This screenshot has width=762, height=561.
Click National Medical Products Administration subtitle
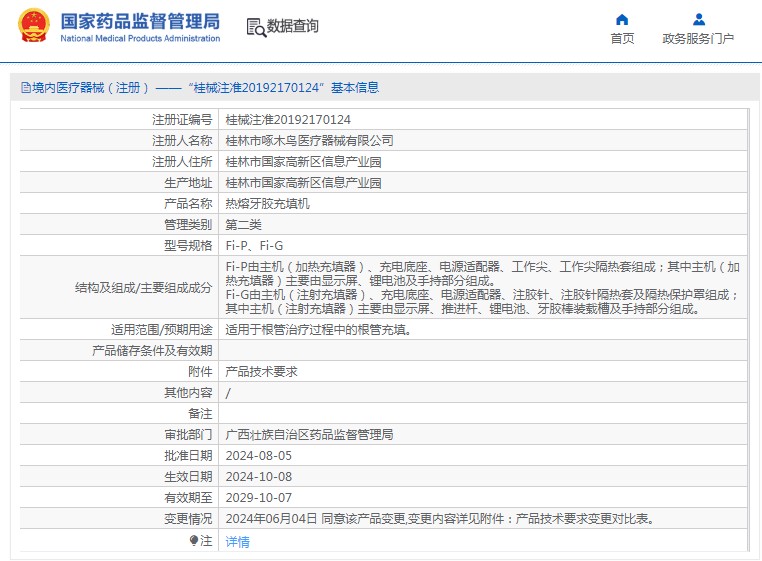(140, 38)
